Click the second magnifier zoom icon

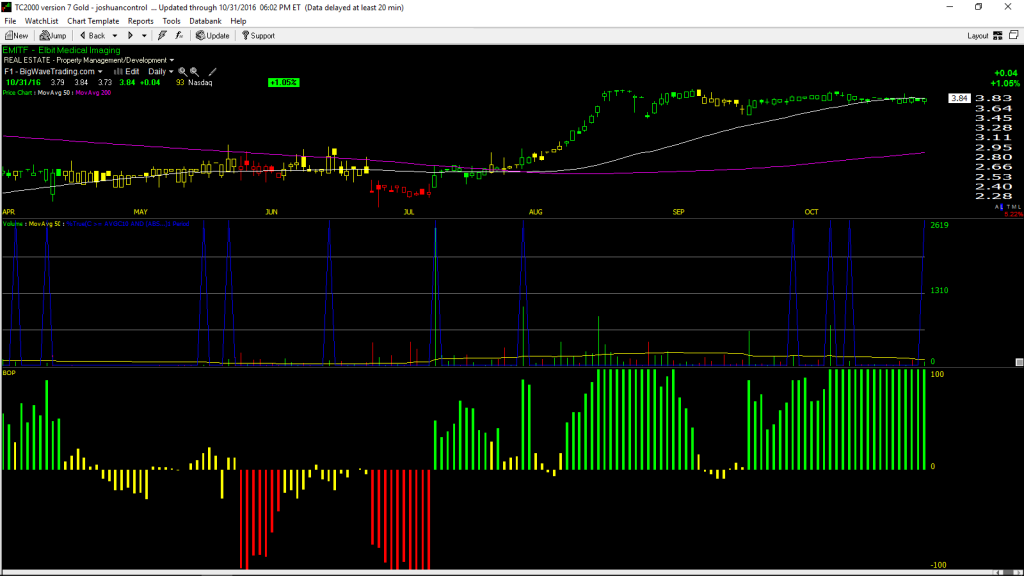pos(195,72)
